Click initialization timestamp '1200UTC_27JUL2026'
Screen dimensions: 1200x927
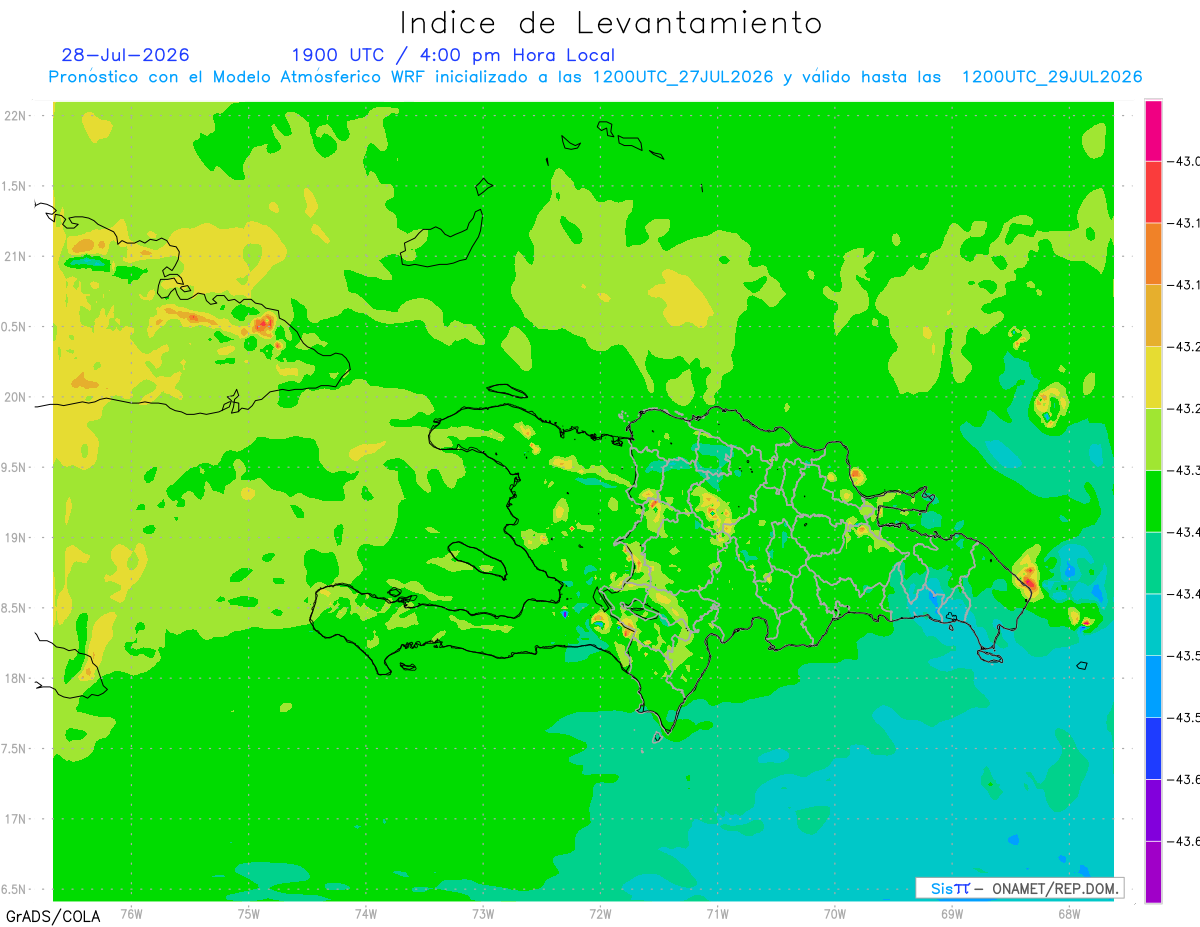click(x=683, y=77)
